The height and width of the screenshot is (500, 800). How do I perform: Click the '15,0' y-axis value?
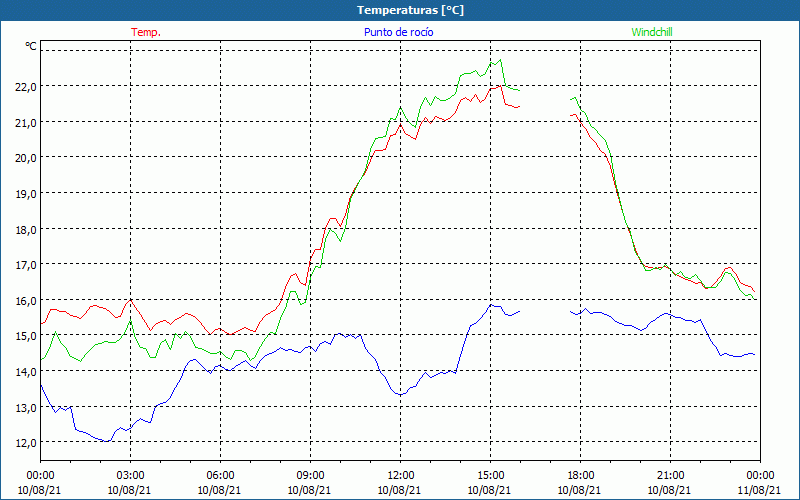point(27,336)
